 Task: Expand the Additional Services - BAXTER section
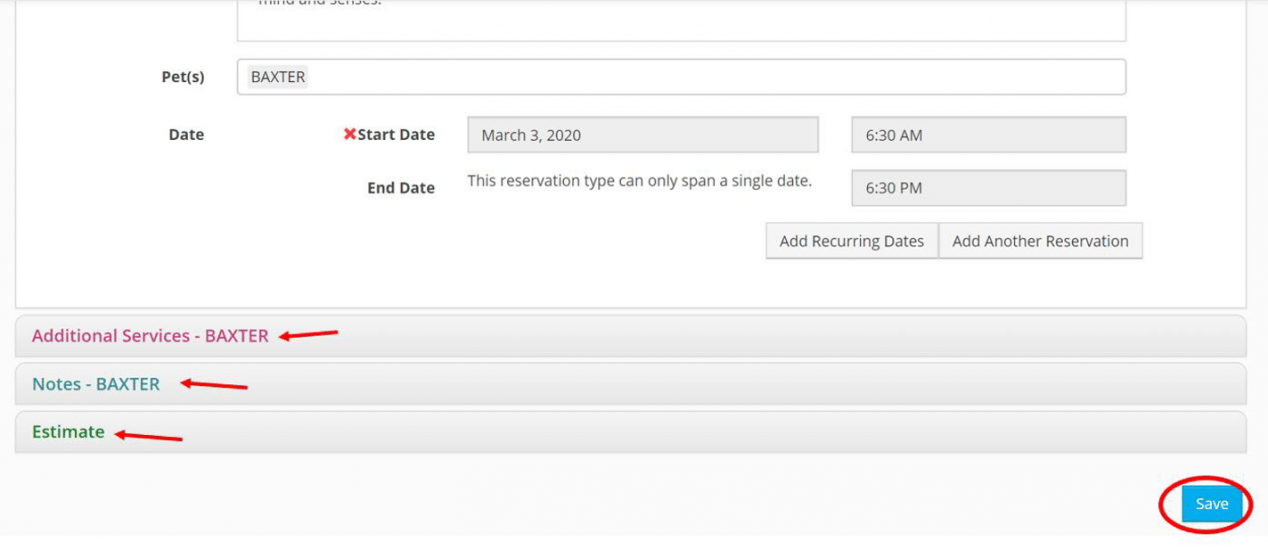631,336
